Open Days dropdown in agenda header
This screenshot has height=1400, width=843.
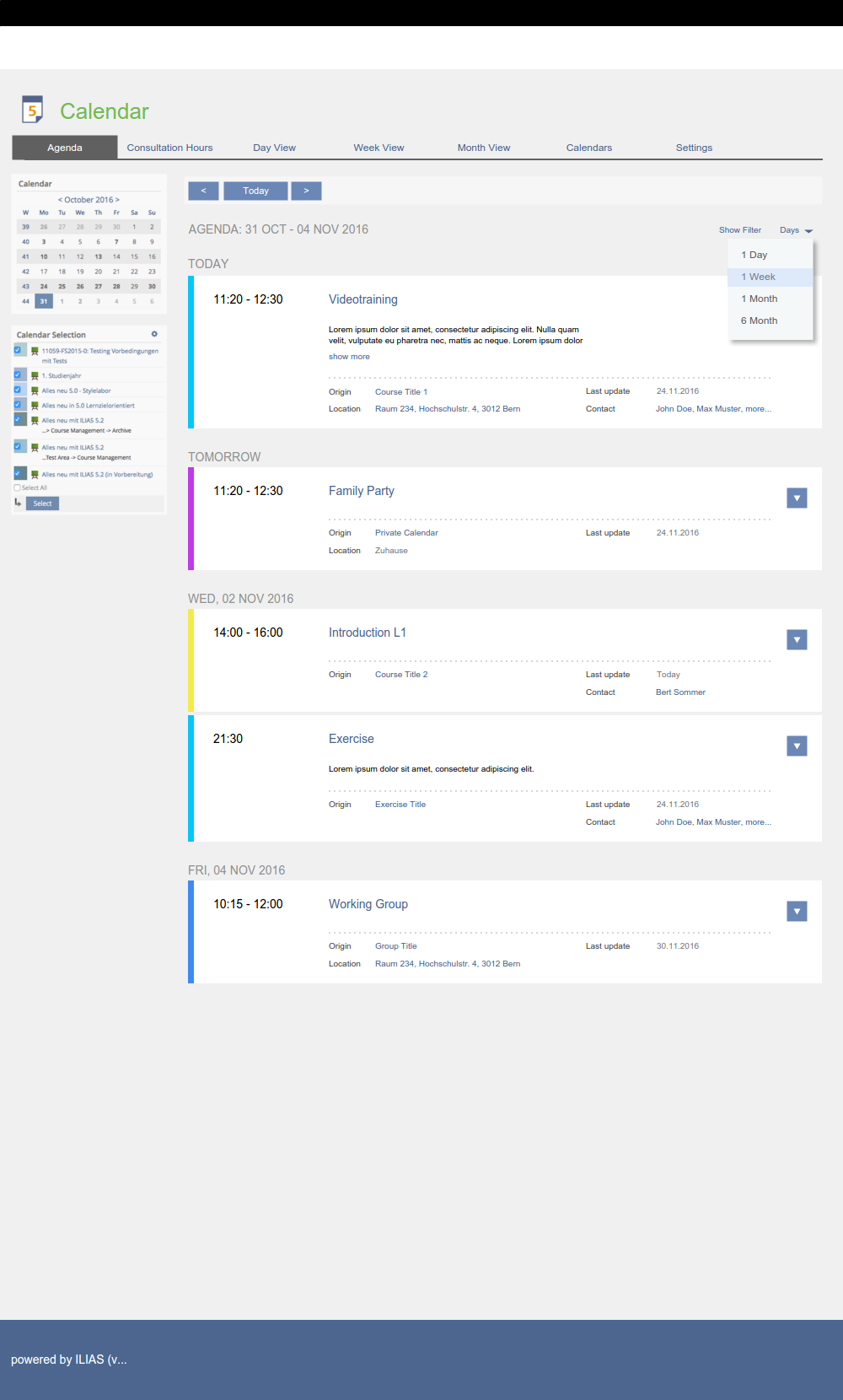796,230
